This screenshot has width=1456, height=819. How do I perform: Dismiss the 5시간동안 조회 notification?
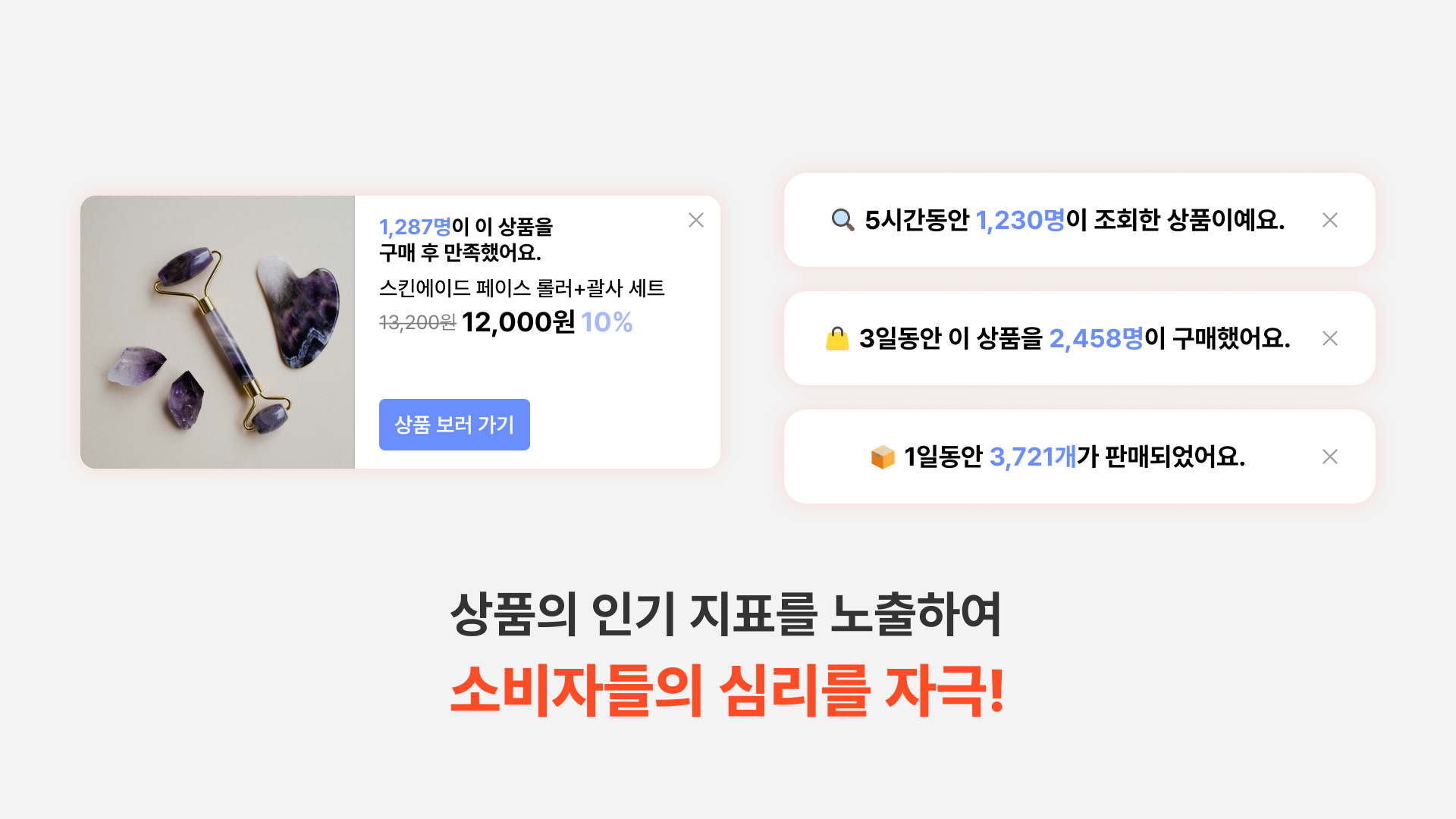point(1329,220)
